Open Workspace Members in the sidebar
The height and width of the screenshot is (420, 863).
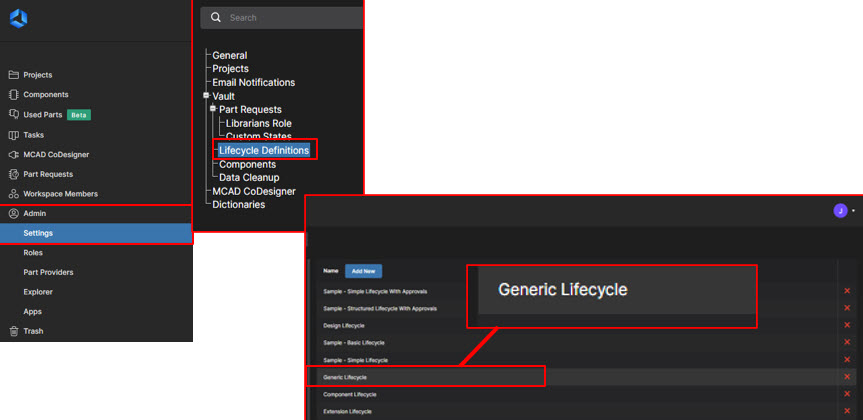60,194
